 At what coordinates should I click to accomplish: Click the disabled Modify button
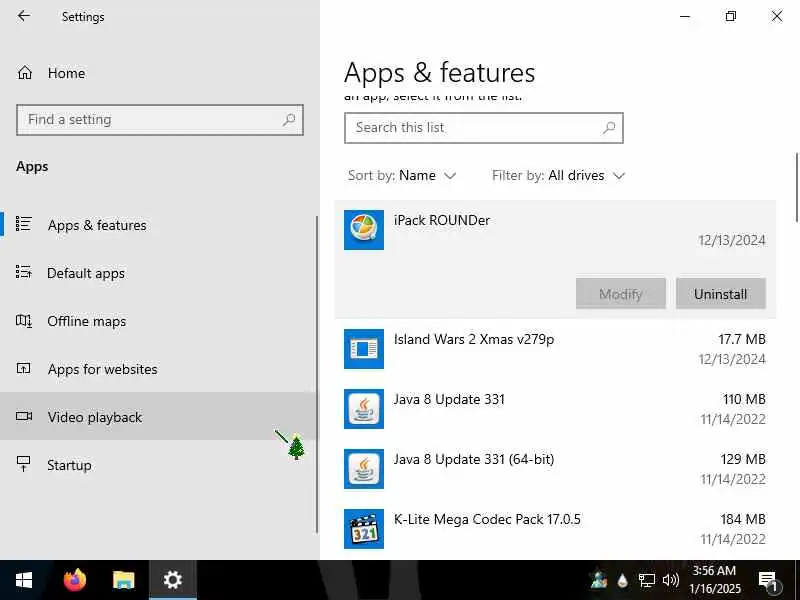pyautogui.click(x=620, y=293)
